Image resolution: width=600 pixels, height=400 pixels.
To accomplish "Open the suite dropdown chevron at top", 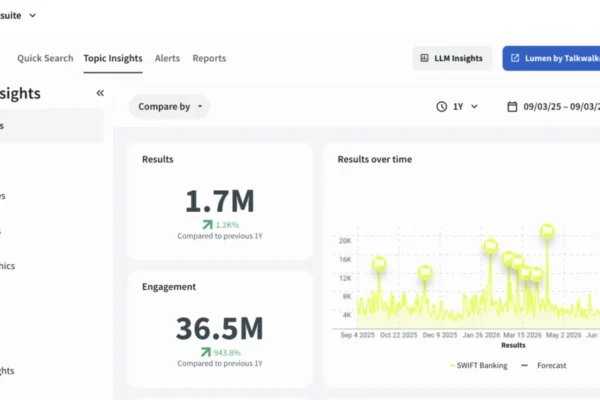I will click(33, 16).
